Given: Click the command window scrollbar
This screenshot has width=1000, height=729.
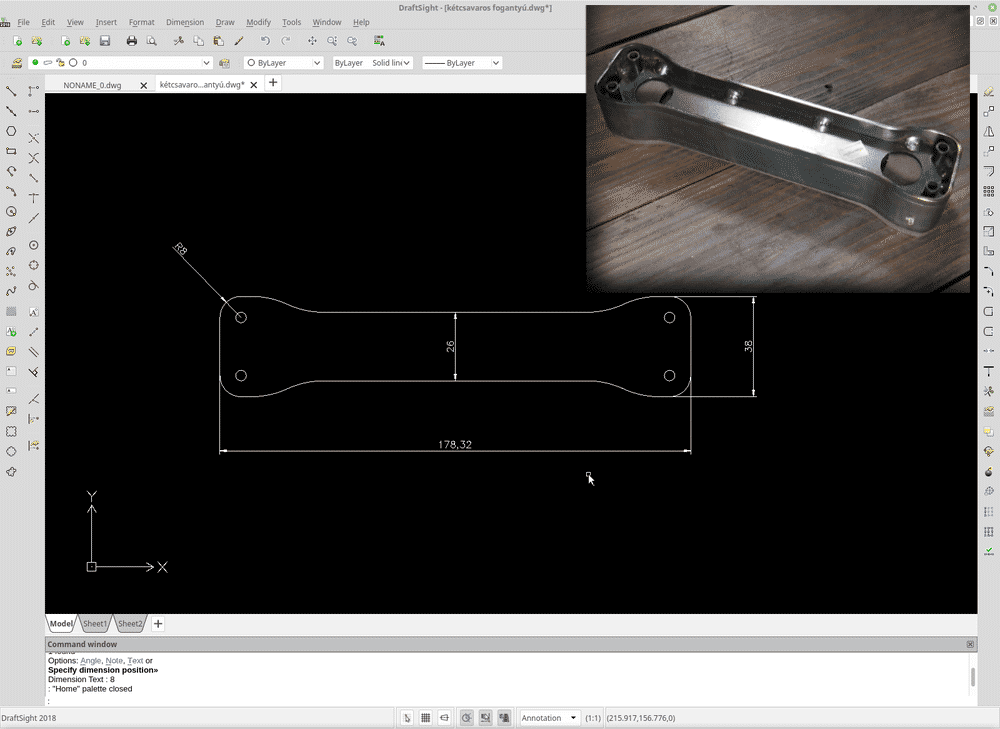Looking at the screenshot, I should point(973,677).
